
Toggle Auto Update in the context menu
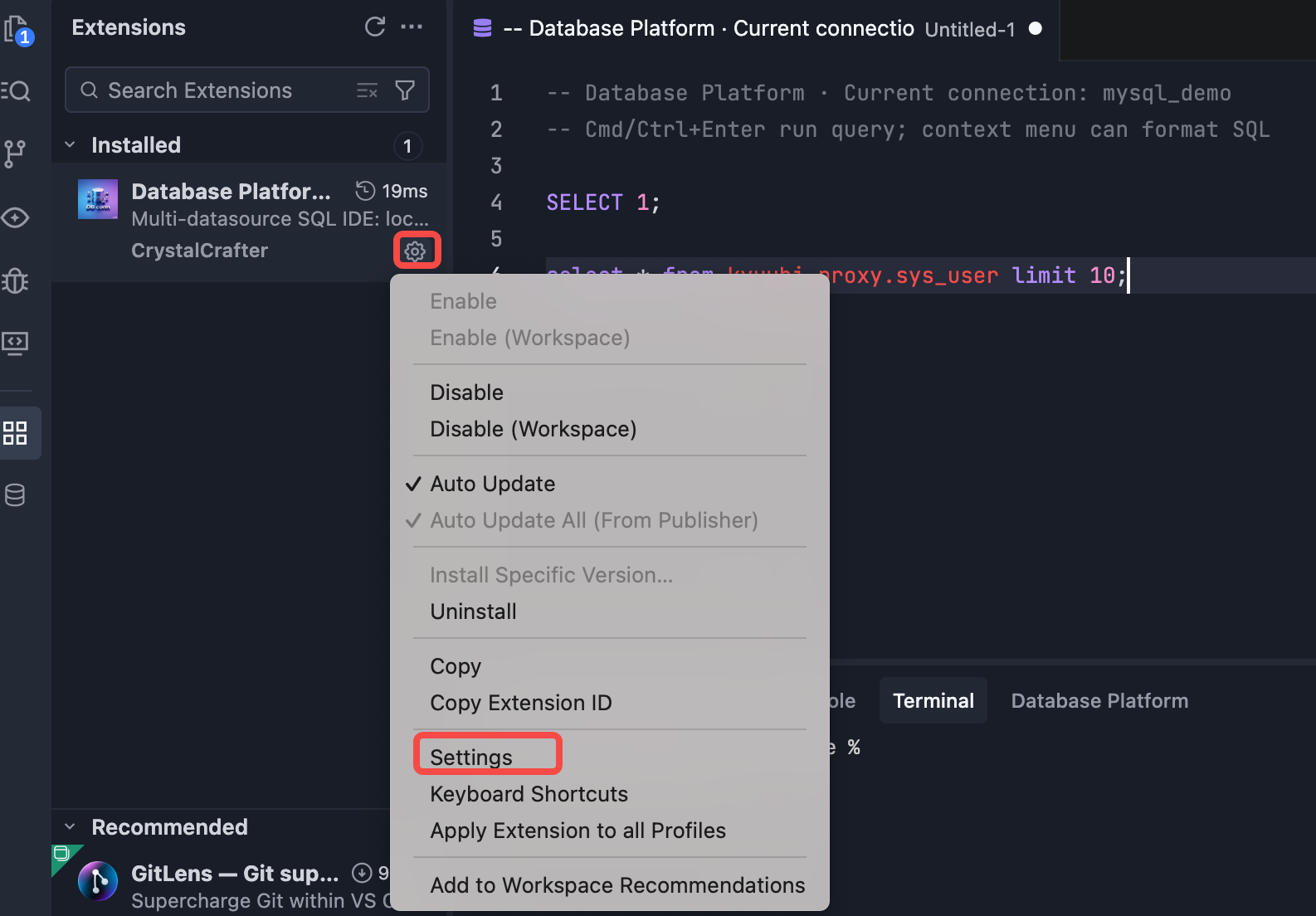pyautogui.click(x=493, y=484)
